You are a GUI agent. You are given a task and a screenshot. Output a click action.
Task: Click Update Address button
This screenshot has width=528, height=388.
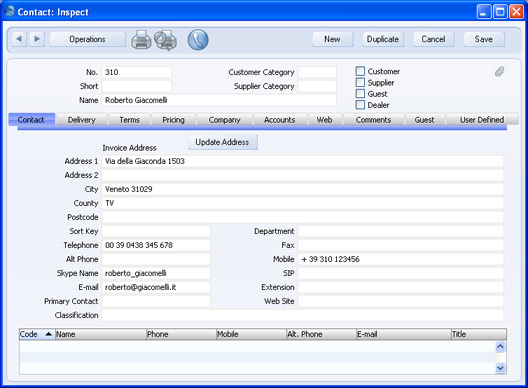(x=223, y=142)
